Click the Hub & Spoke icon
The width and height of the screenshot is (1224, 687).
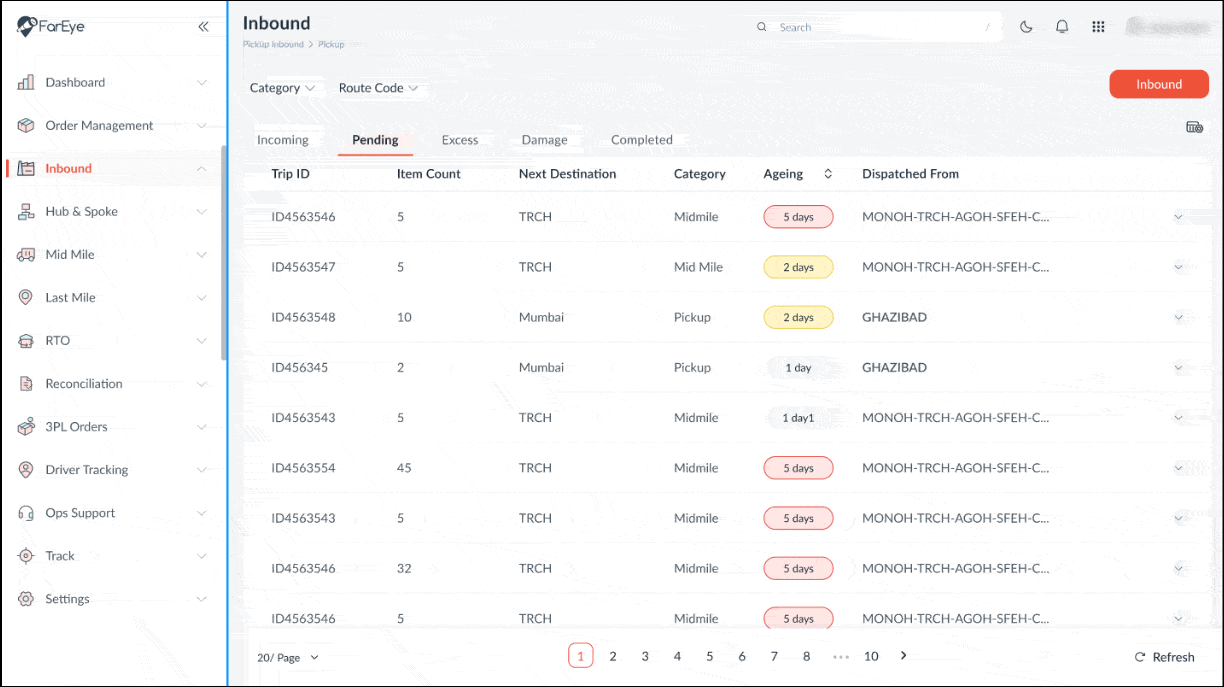[26, 211]
